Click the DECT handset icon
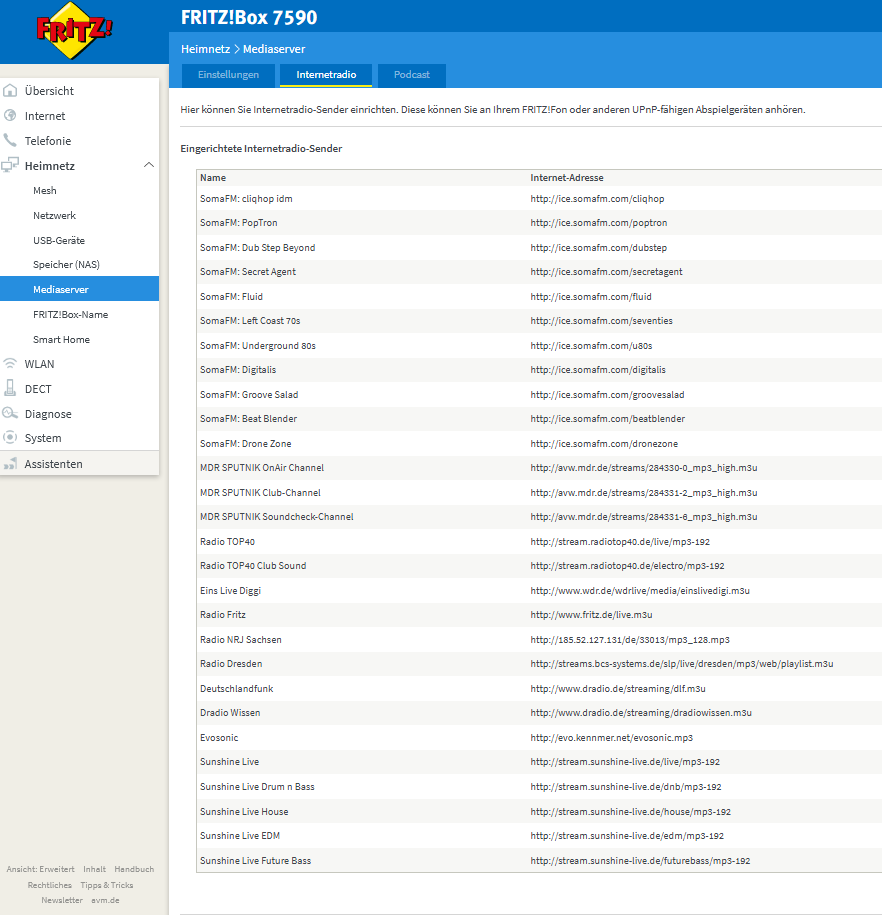This screenshot has height=915, width=882. point(9,388)
